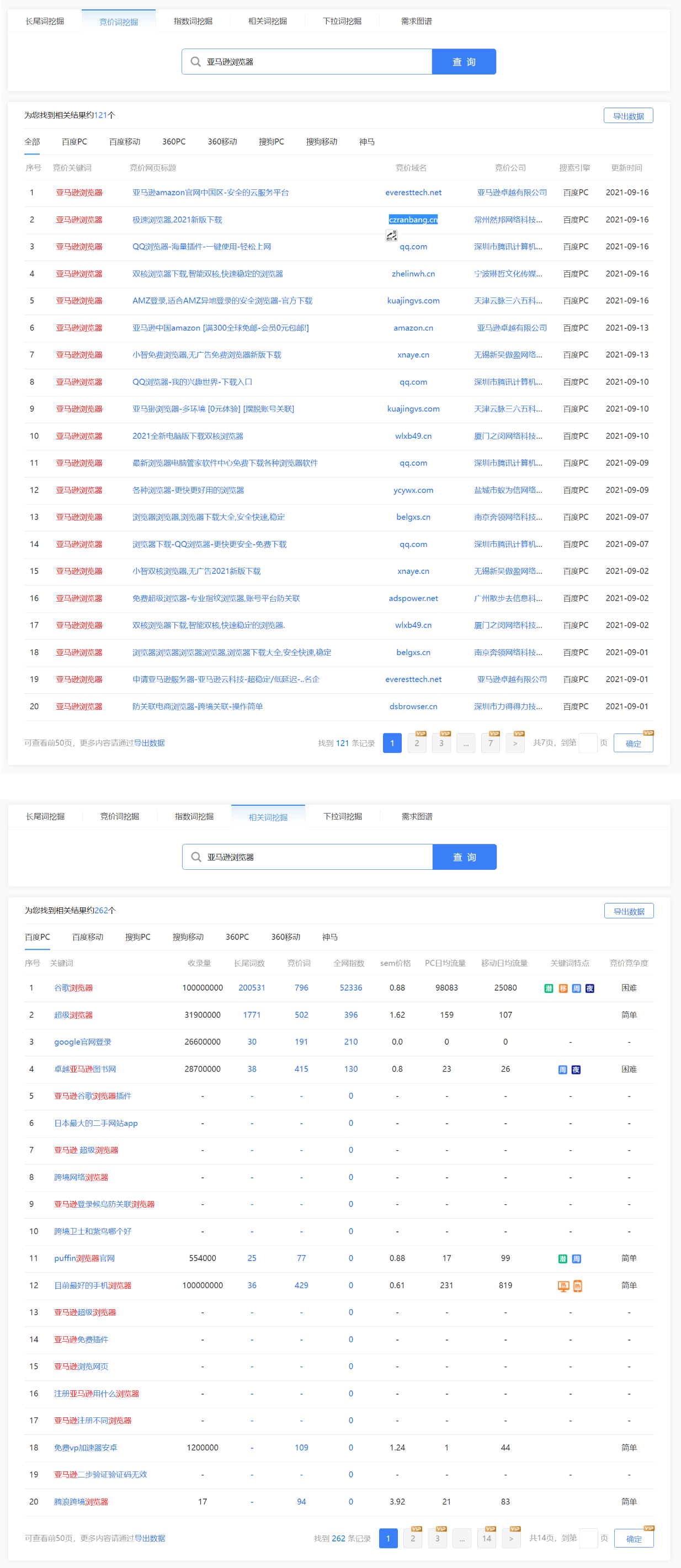The width and height of the screenshot is (681, 1568).
Task: Click the 全网指数 value 52336
Action: click(x=350, y=988)
